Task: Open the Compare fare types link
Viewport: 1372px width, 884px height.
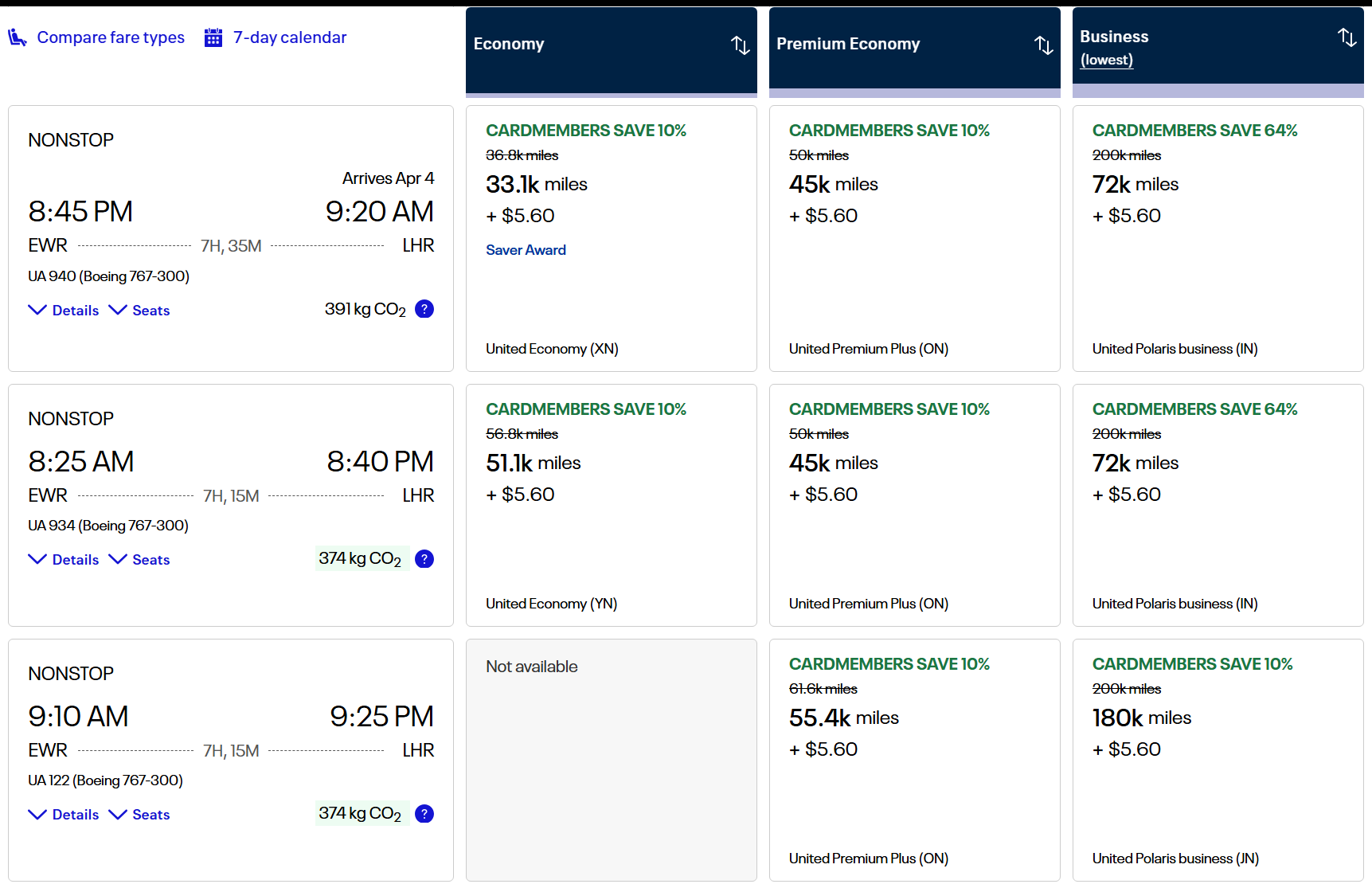Action: (x=111, y=37)
